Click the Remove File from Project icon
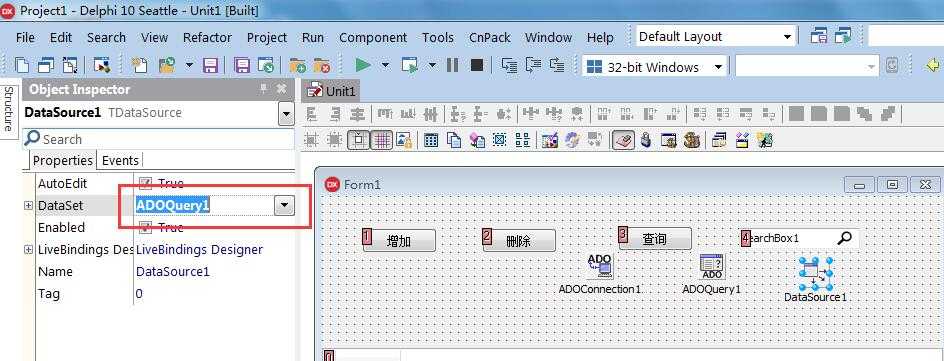 click(x=321, y=65)
